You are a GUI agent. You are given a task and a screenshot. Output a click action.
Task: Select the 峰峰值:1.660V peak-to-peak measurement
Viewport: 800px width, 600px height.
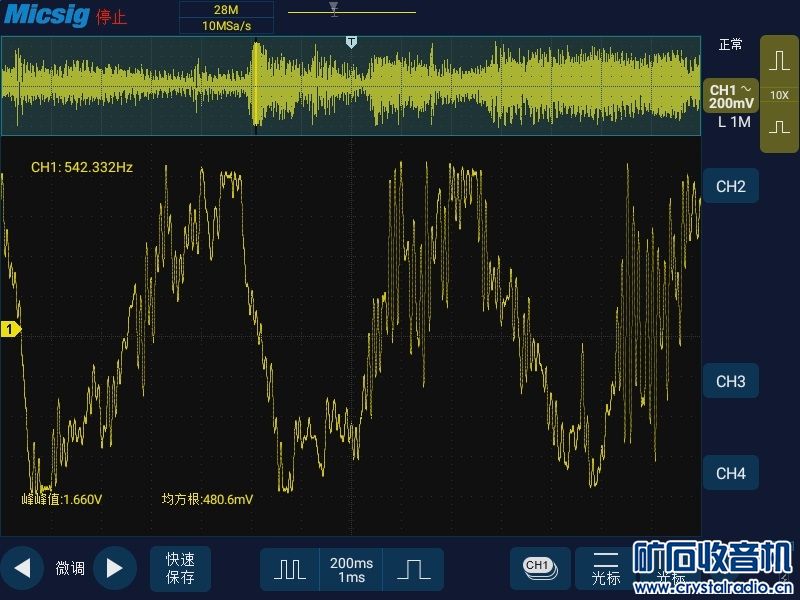(x=62, y=499)
